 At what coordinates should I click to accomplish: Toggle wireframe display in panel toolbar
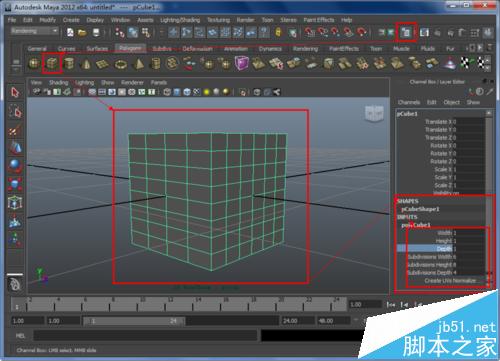click(x=167, y=92)
